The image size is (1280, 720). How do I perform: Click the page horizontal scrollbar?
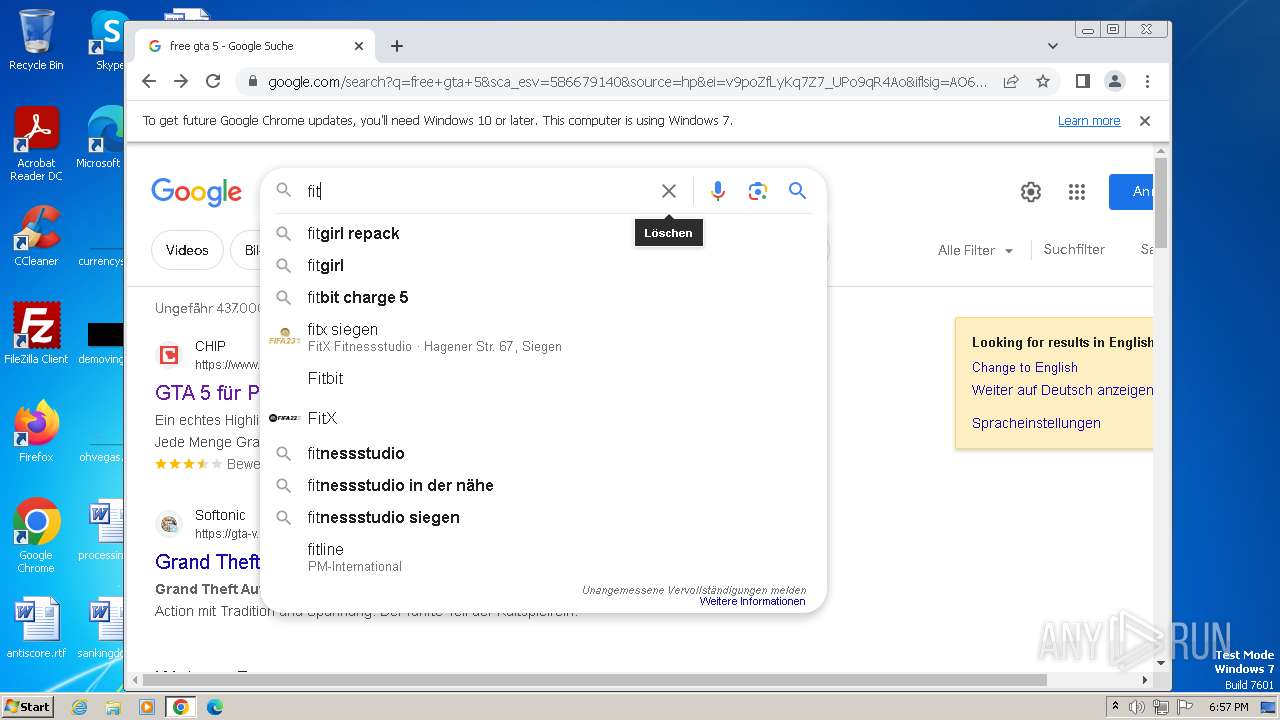[x=594, y=680]
